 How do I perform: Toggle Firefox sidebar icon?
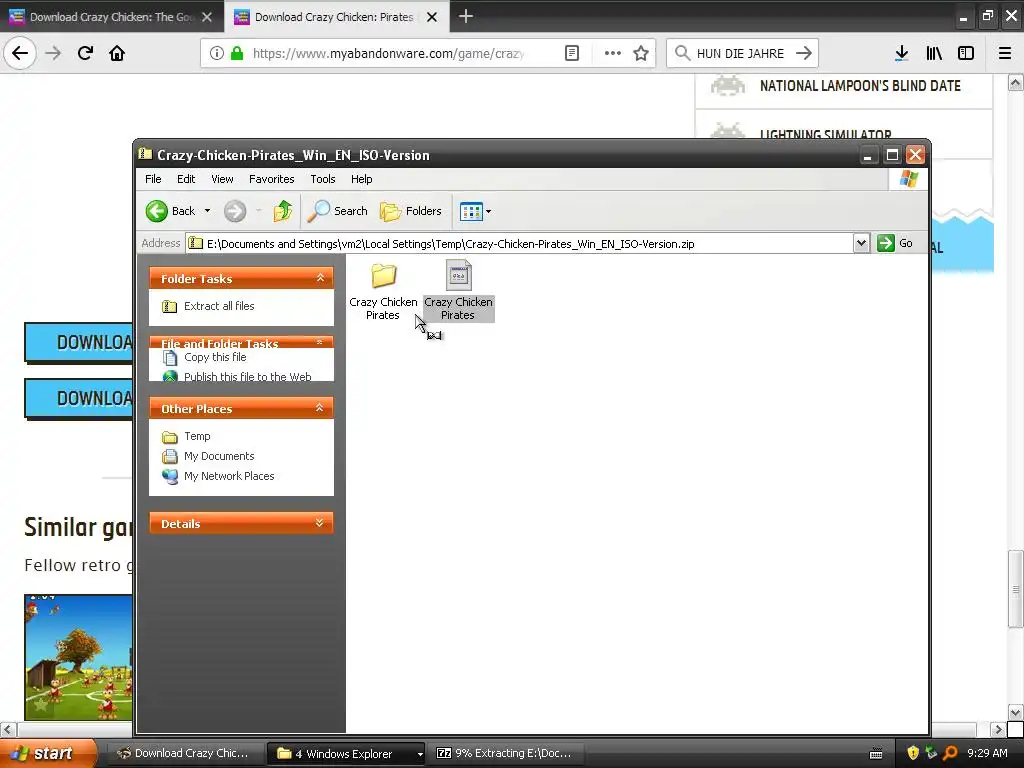(966, 53)
